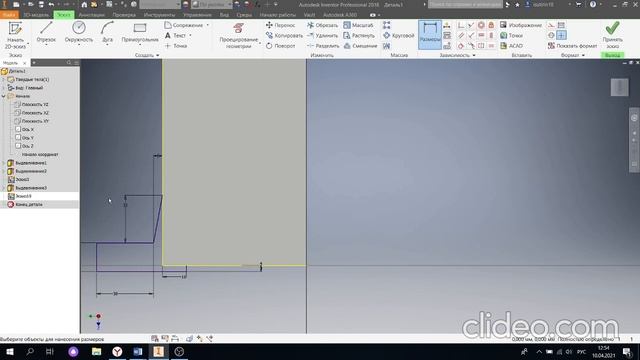Viewport: 640px width, 360px height.
Task: Select the Удлинить extend tool
Action: pos(322,36)
